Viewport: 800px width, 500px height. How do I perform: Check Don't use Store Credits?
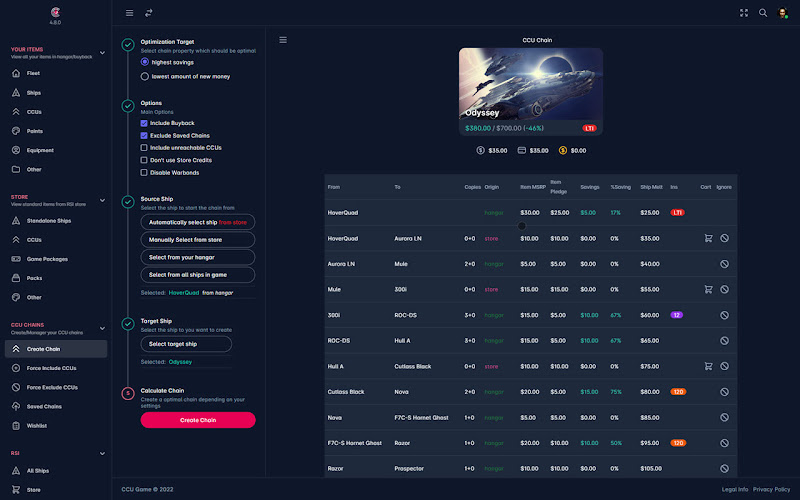click(144, 160)
